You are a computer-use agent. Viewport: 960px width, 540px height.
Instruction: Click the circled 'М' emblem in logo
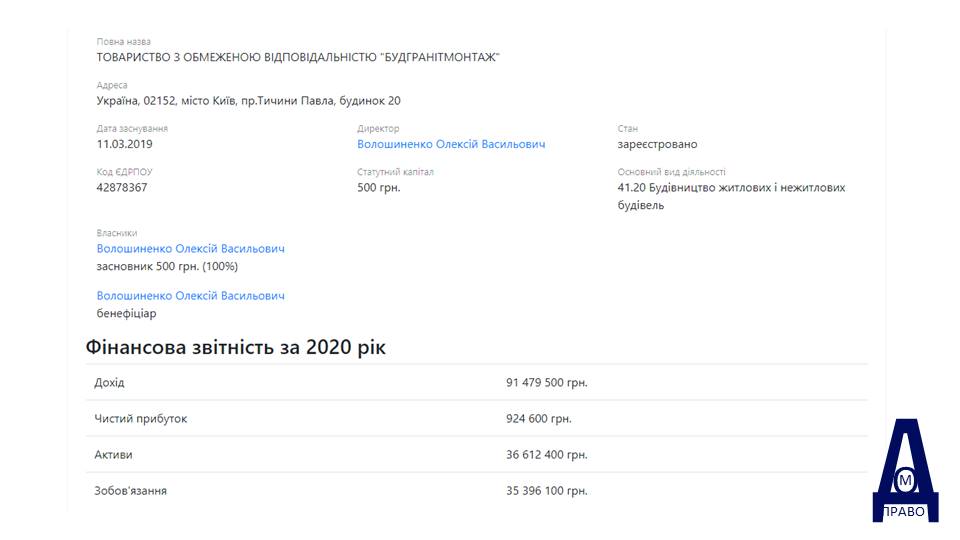pyautogui.click(x=905, y=481)
